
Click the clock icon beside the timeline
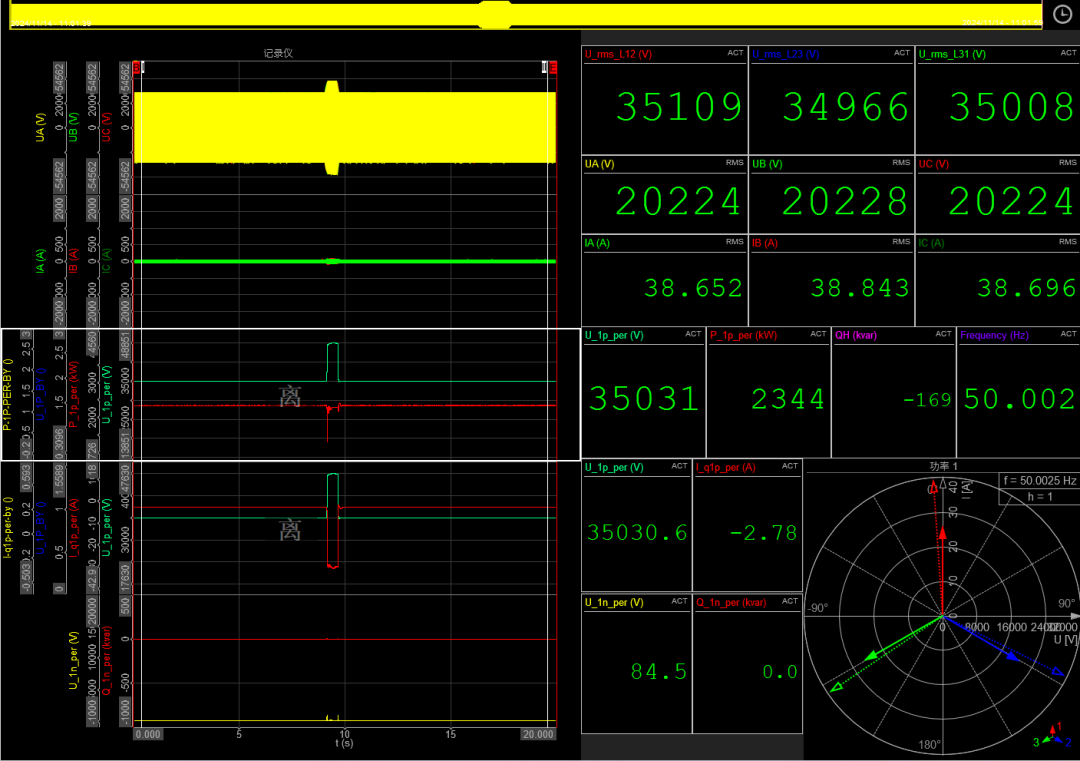coord(1062,14)
